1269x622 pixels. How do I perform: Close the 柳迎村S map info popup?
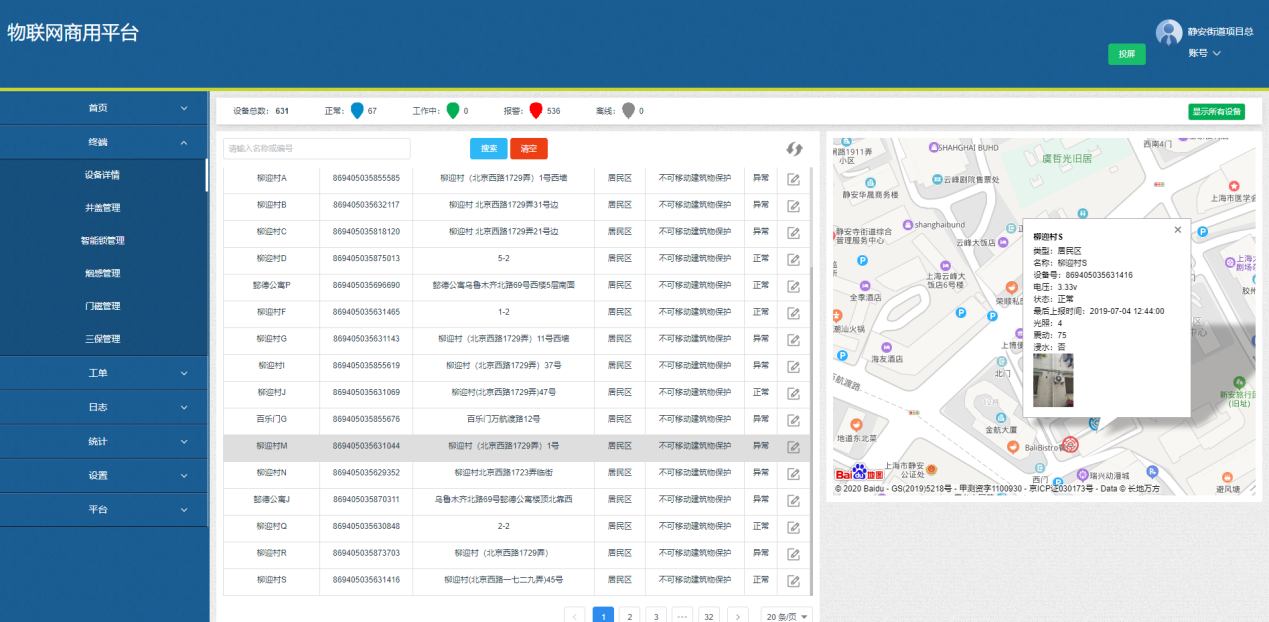pos(1177,230)
